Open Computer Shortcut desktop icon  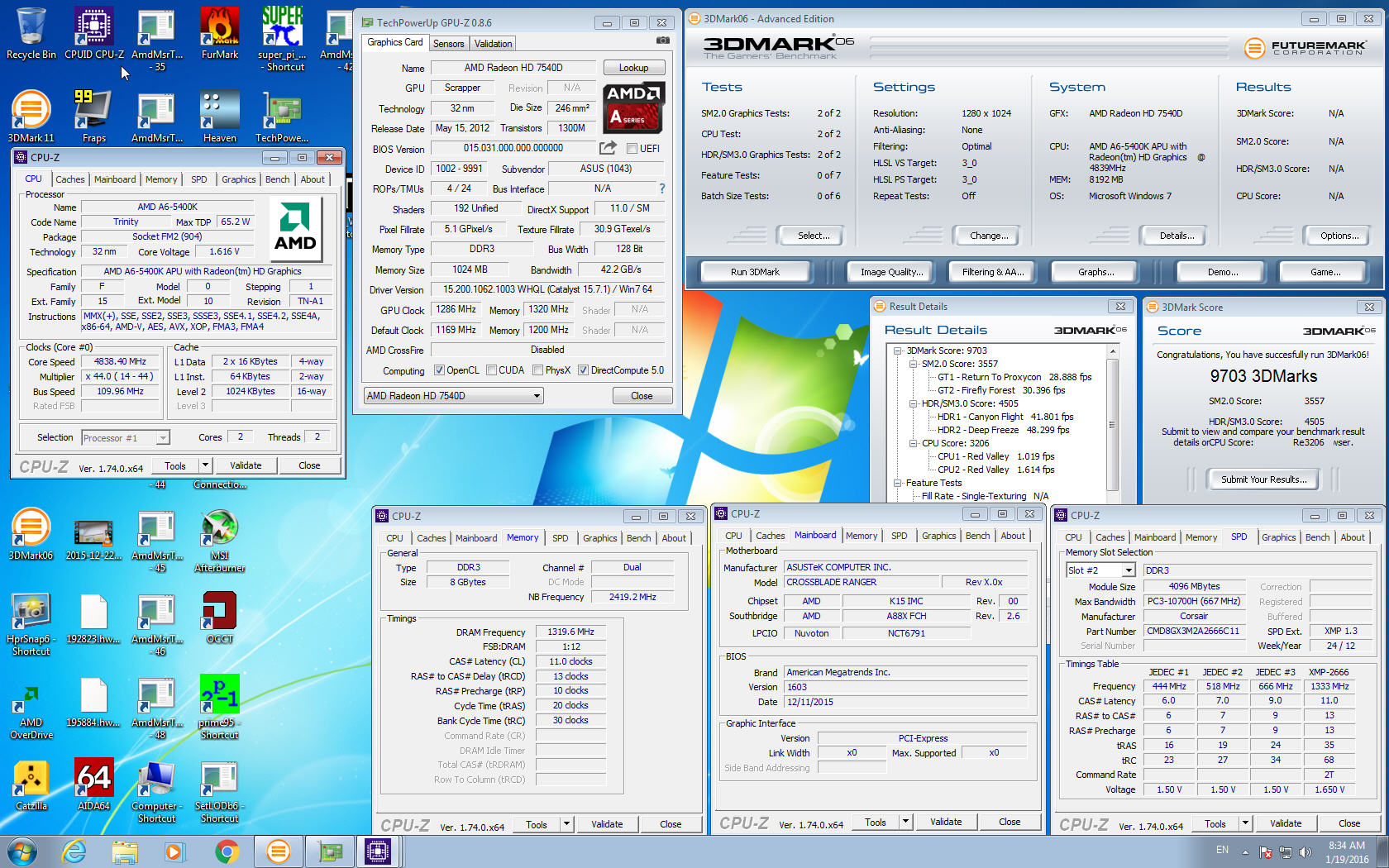click(x=157, y=792)
